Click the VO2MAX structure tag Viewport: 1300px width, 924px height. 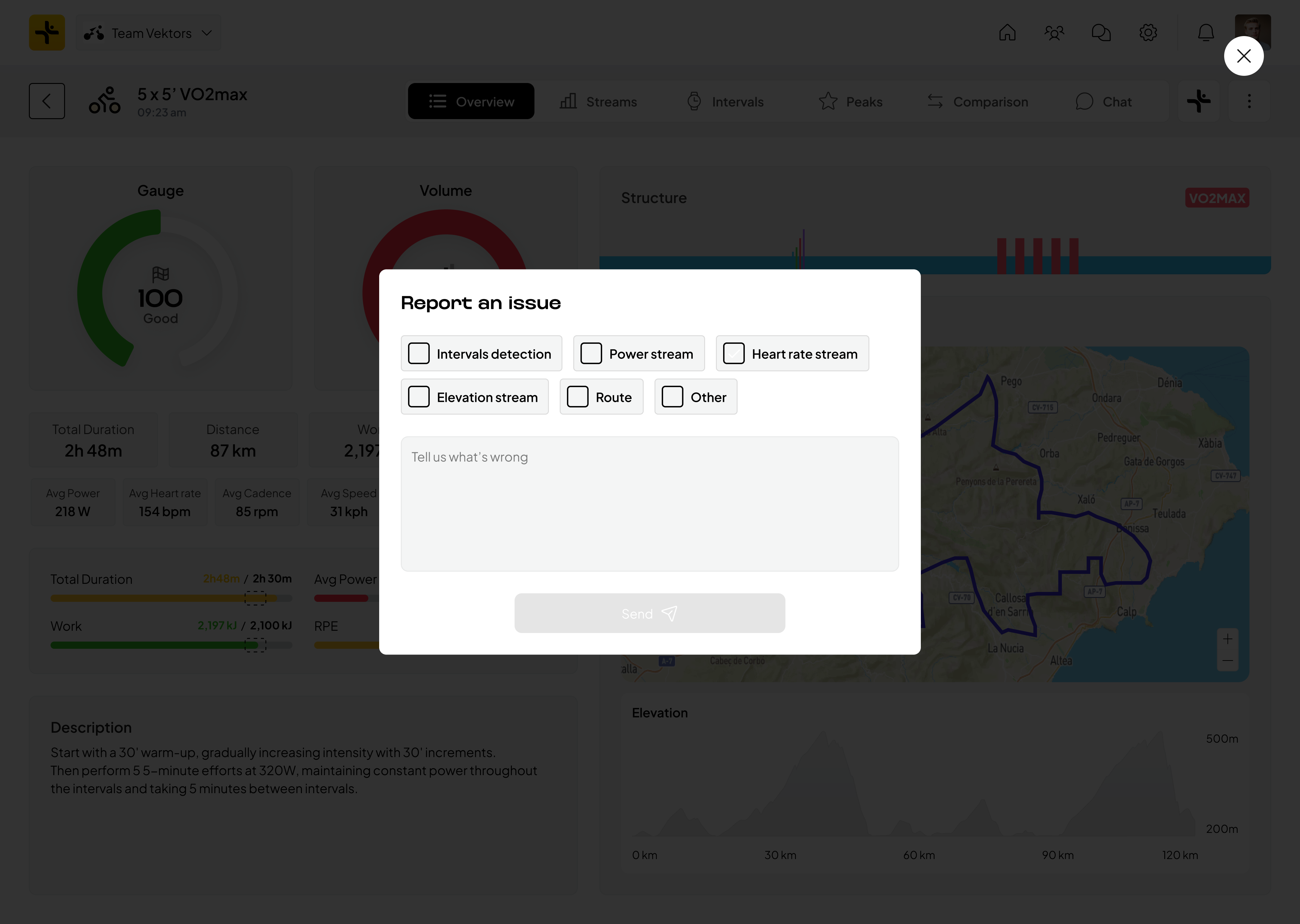pyautogui.click(x=1217, y=198)
